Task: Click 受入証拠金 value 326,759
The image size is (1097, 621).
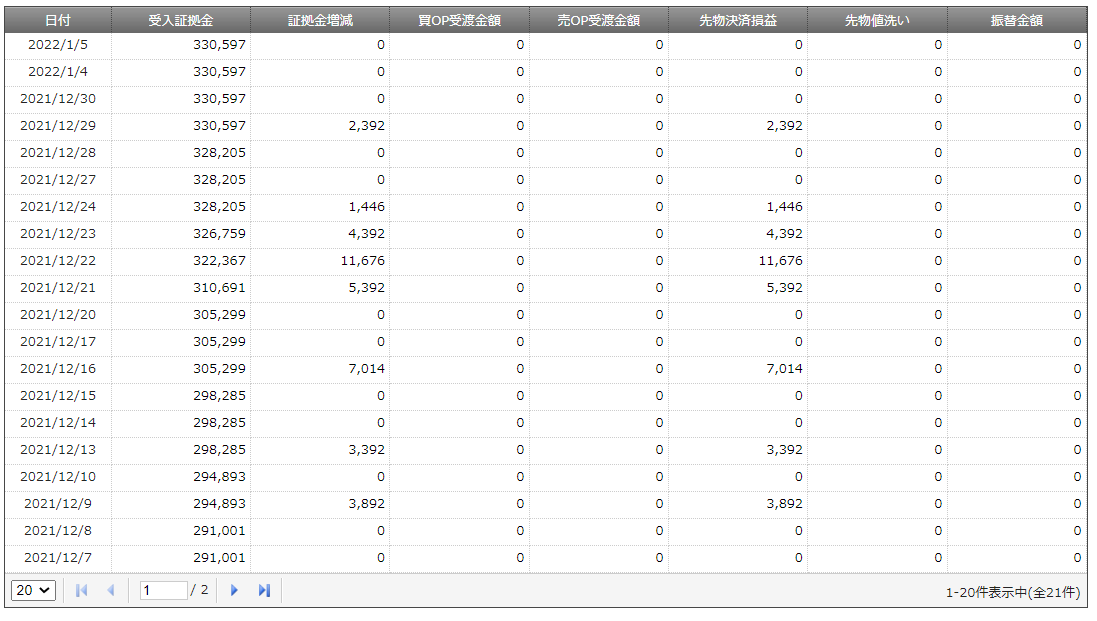Action: 220,234
